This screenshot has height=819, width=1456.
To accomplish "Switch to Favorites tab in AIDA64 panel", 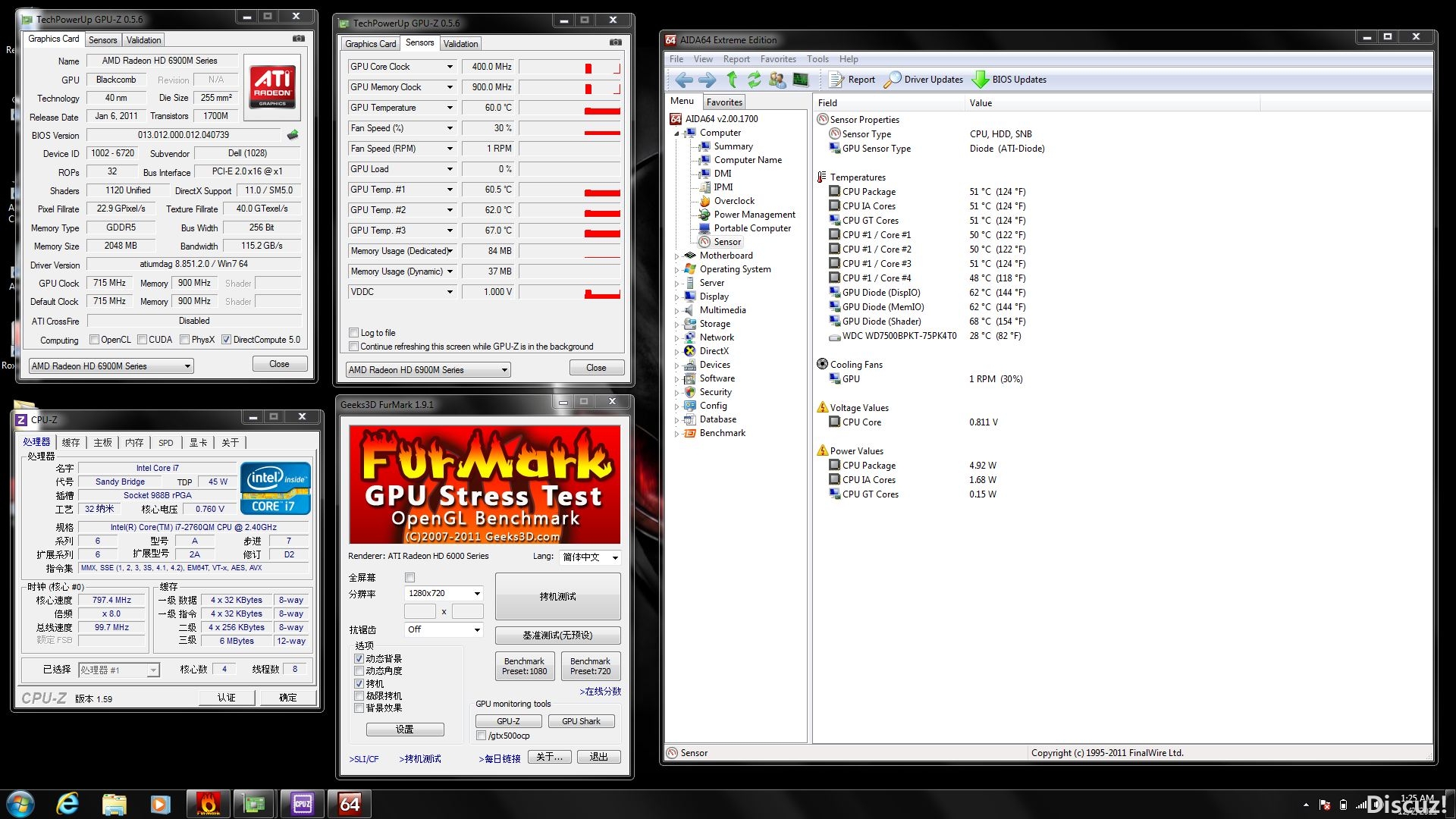I will [724, 102].
